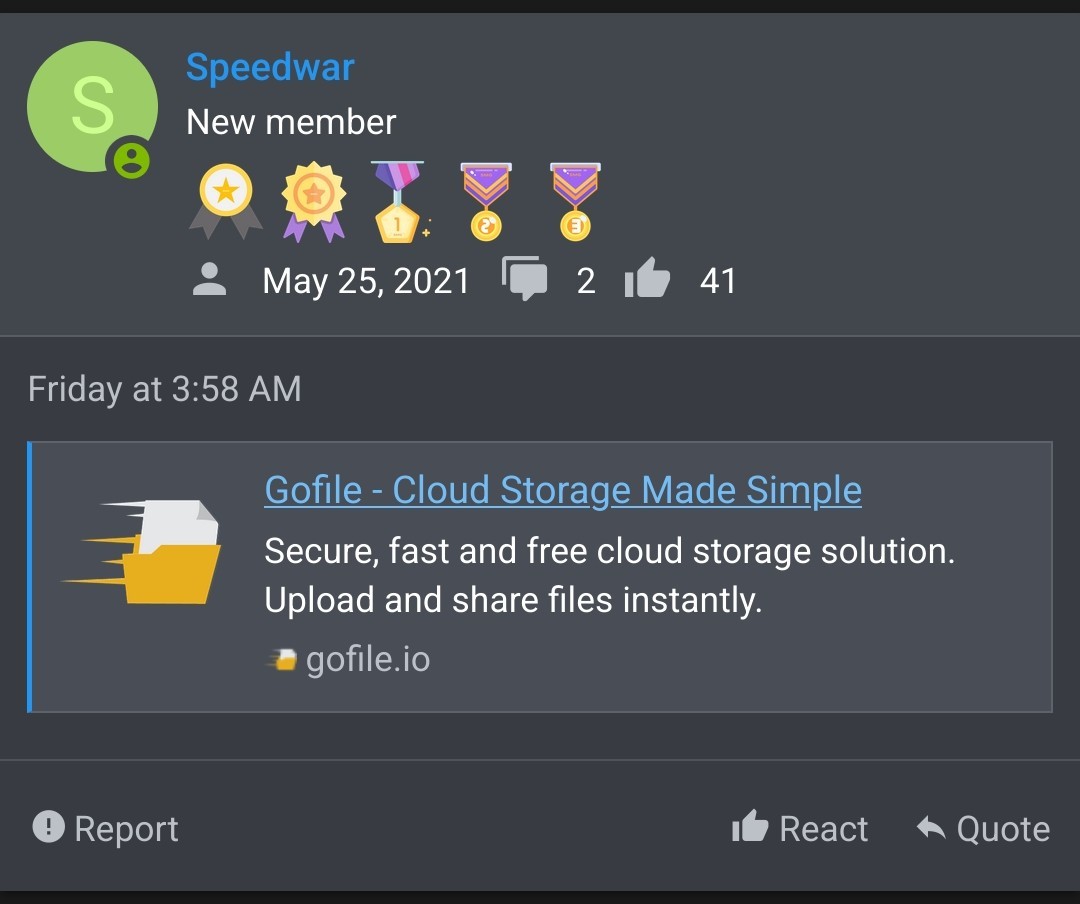1080x904 pixels.
Task: Open the Friday at 3:58 AM timestamp
Action: click(x=165, y=389)
